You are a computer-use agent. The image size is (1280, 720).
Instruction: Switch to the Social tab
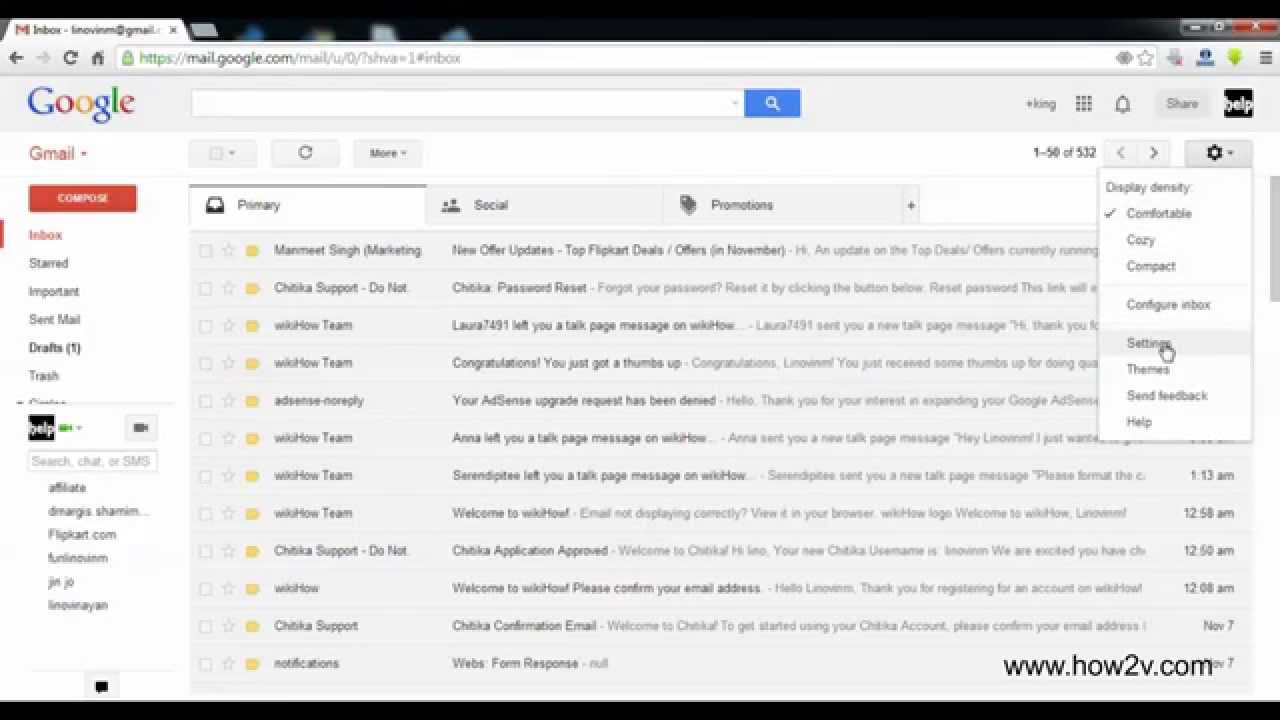click(x=544, y=205)
